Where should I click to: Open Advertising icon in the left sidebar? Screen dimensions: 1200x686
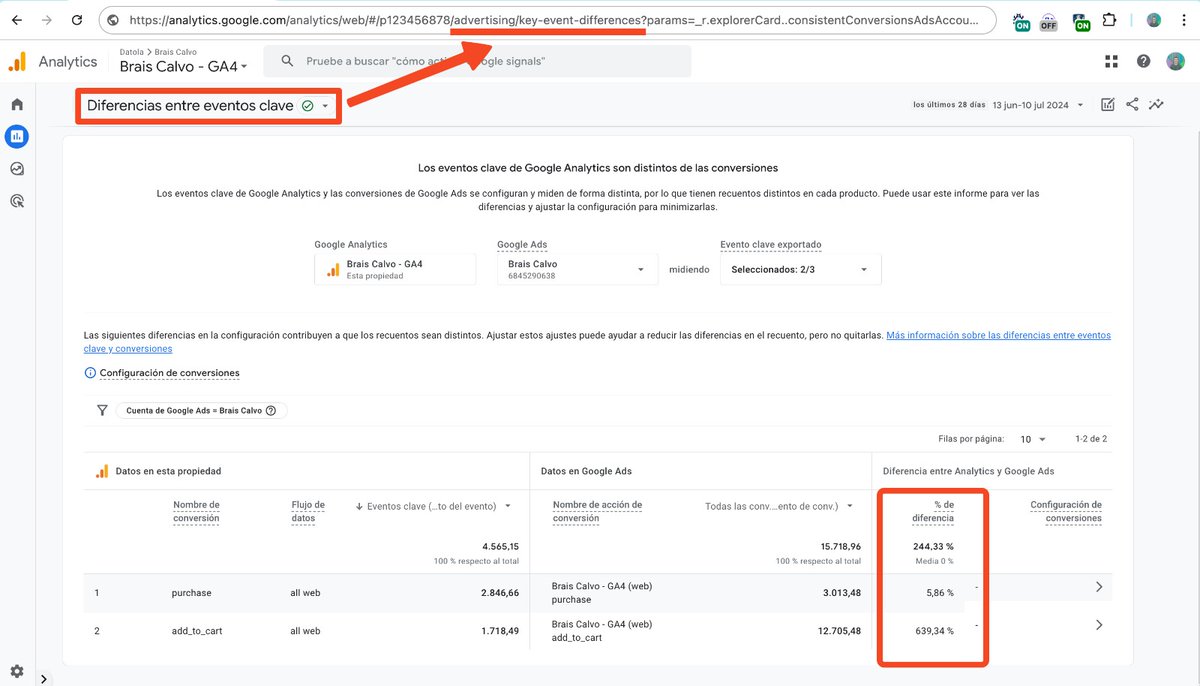point(17,201)
